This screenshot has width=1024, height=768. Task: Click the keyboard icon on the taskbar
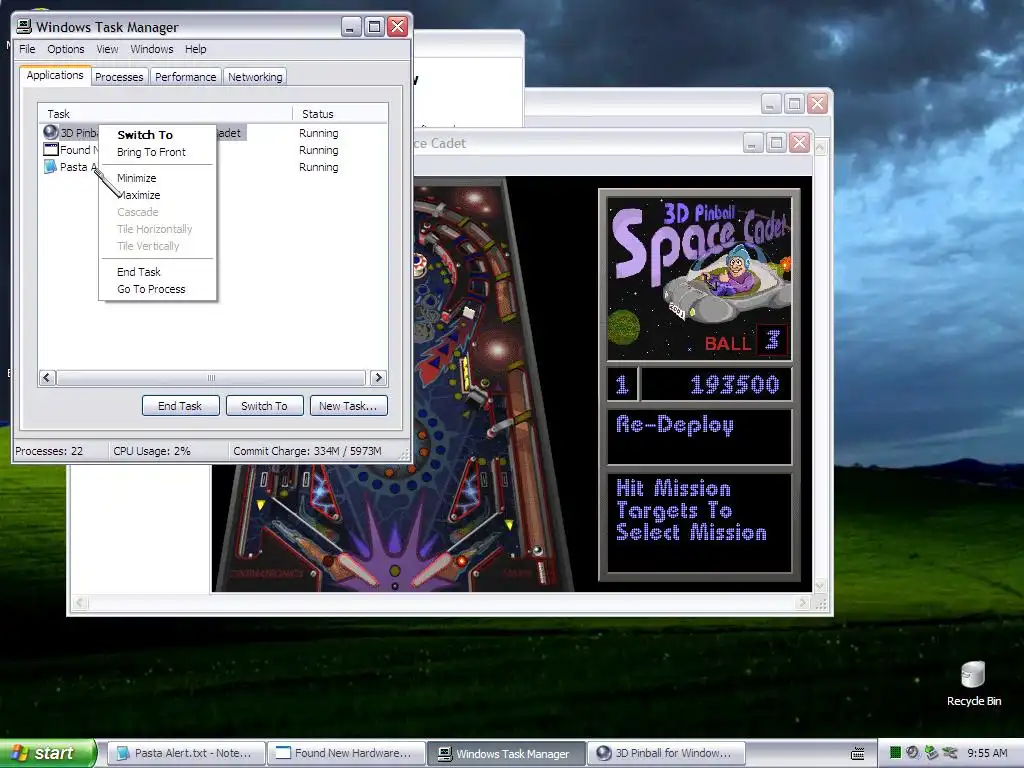pos(857,754)
